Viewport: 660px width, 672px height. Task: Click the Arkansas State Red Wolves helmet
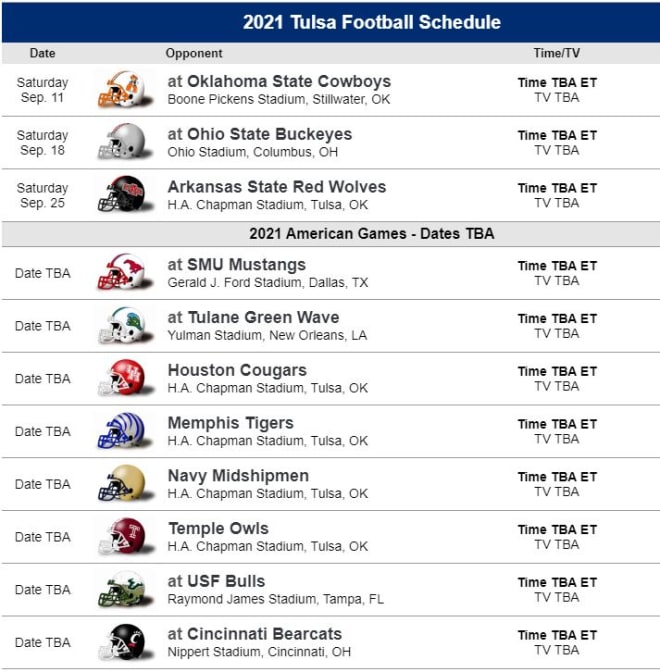125,195
